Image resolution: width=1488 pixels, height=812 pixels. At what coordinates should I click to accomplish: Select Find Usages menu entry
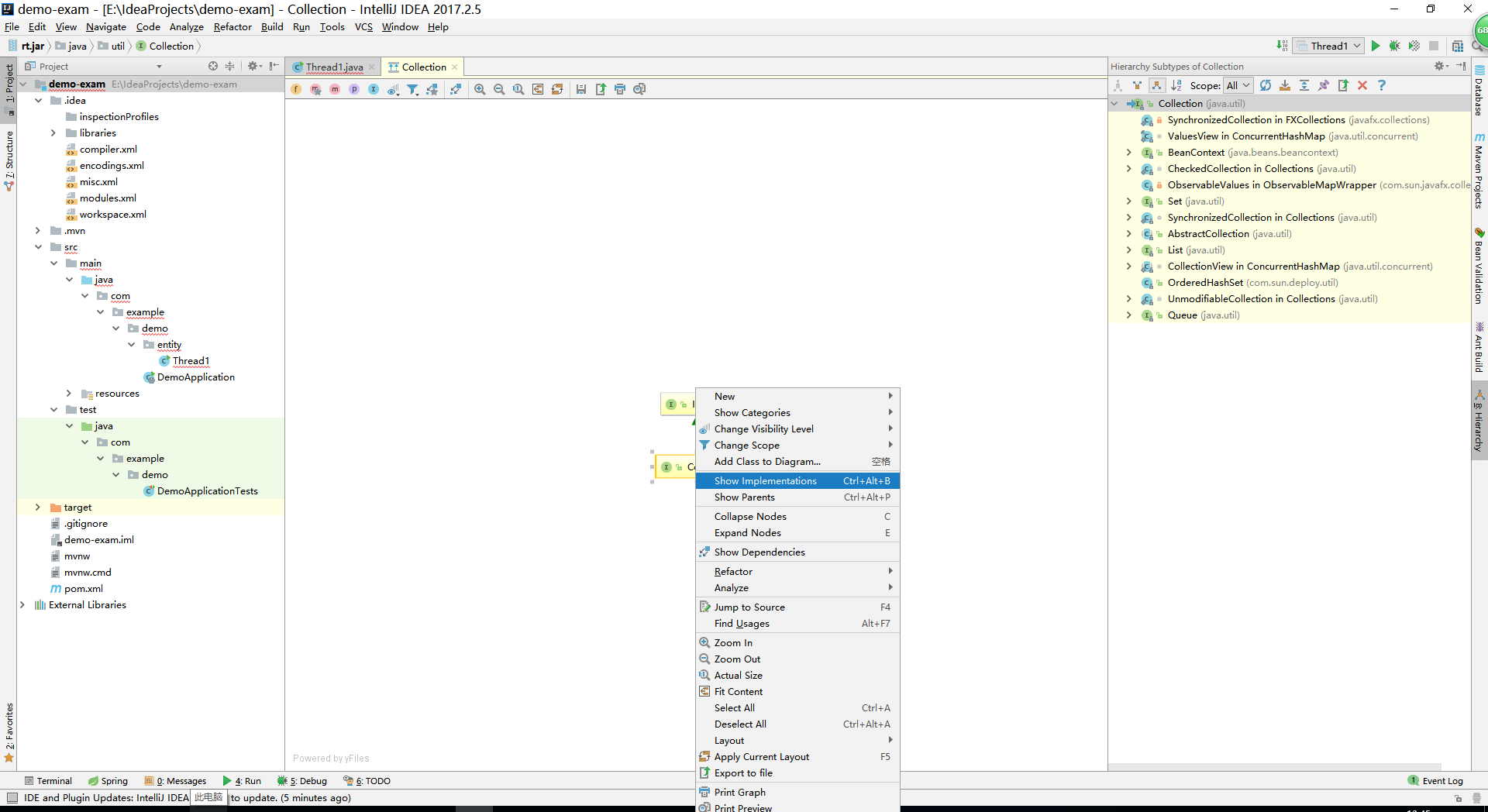pos(797,624)
